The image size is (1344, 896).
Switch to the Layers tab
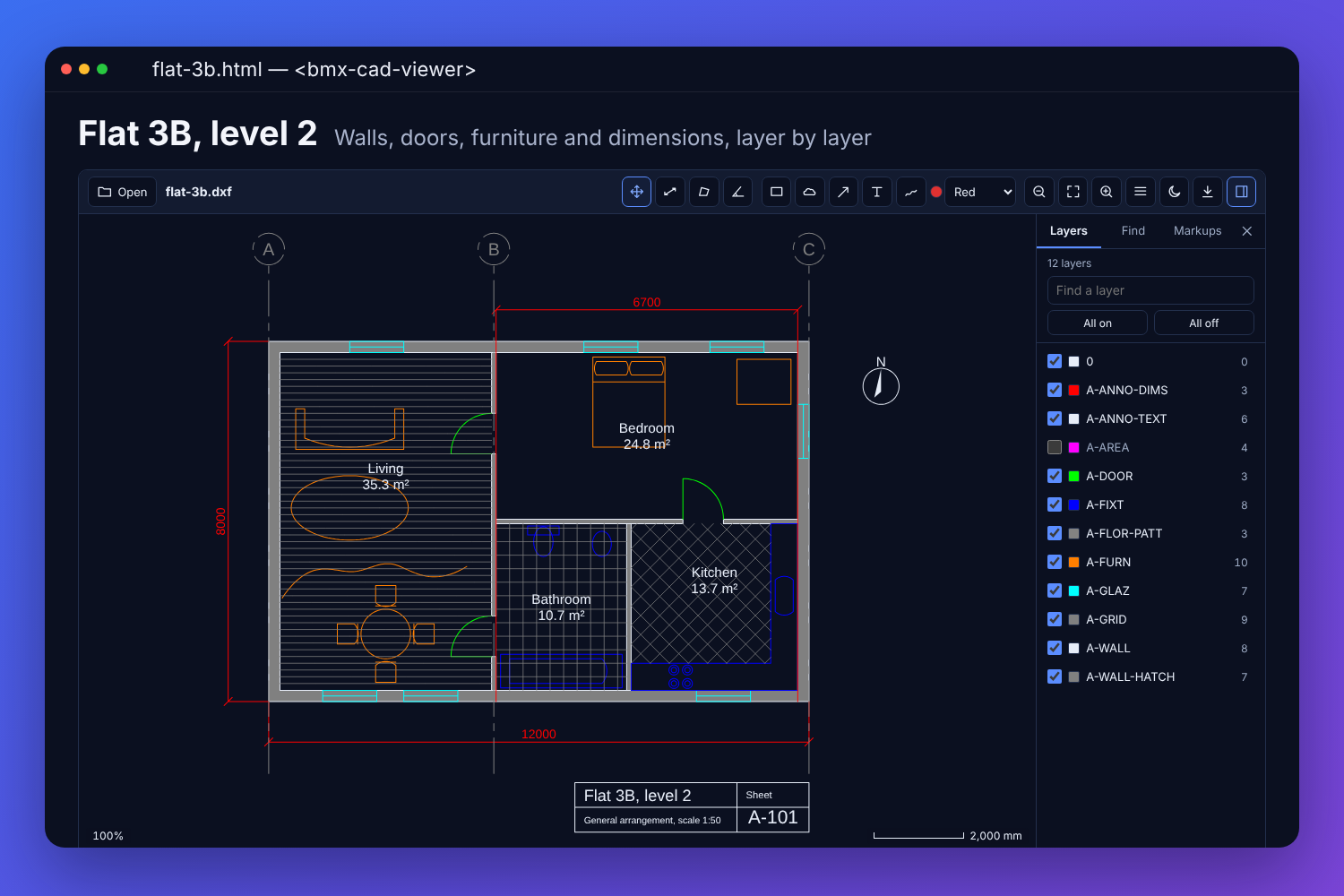point(1069,231)
